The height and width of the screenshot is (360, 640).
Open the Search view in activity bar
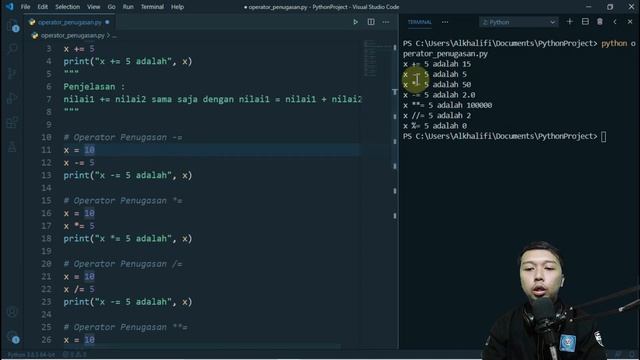tap(12, 49)
